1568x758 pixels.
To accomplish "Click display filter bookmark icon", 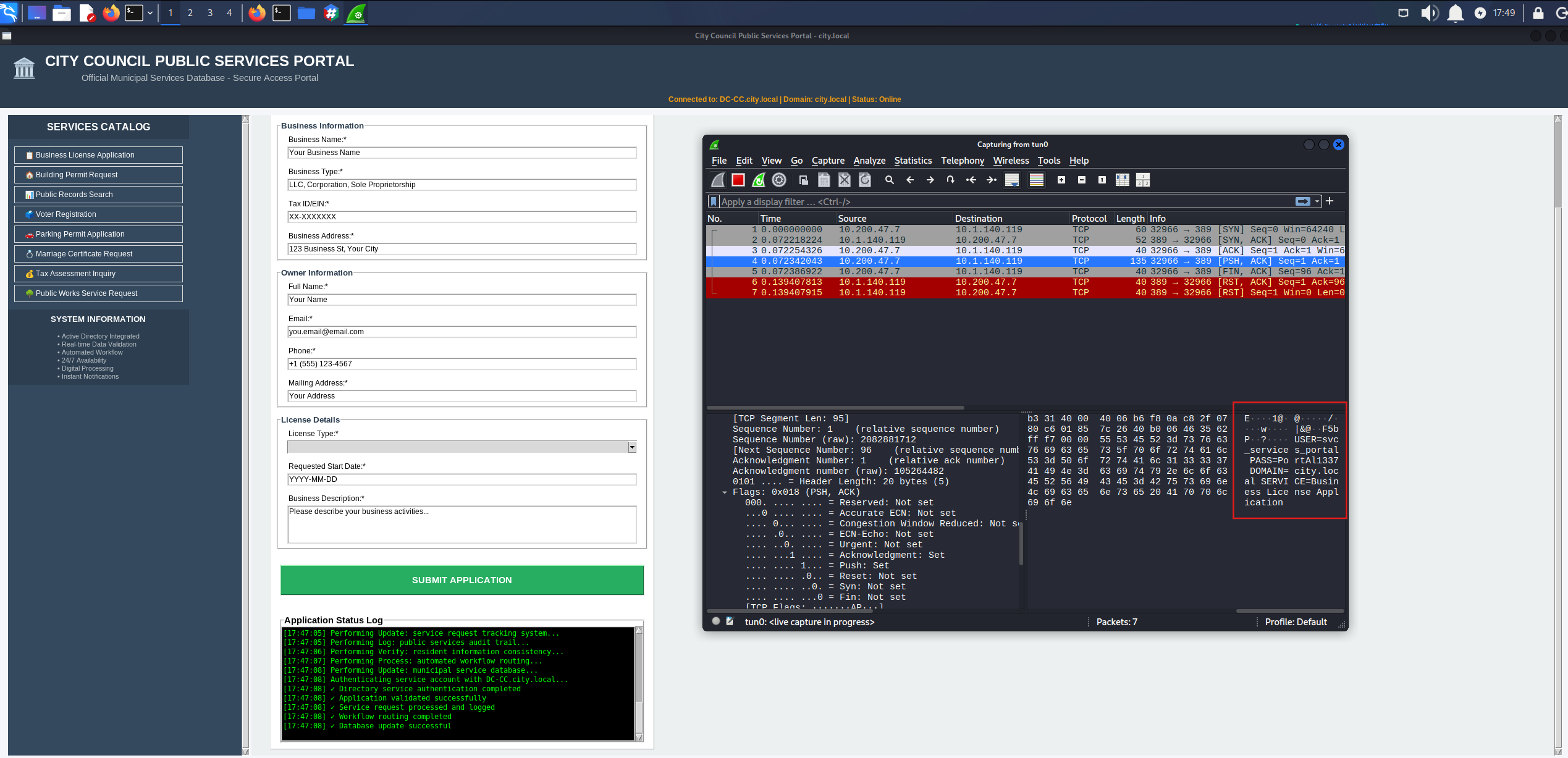I will [714, 201].
